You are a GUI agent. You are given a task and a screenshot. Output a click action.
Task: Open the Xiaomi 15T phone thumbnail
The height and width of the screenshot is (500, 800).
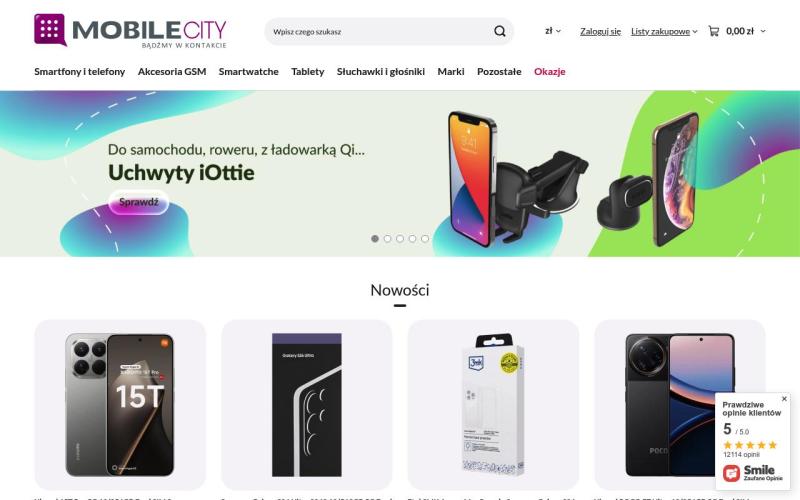pyautogui.click(x=120, y=405)
